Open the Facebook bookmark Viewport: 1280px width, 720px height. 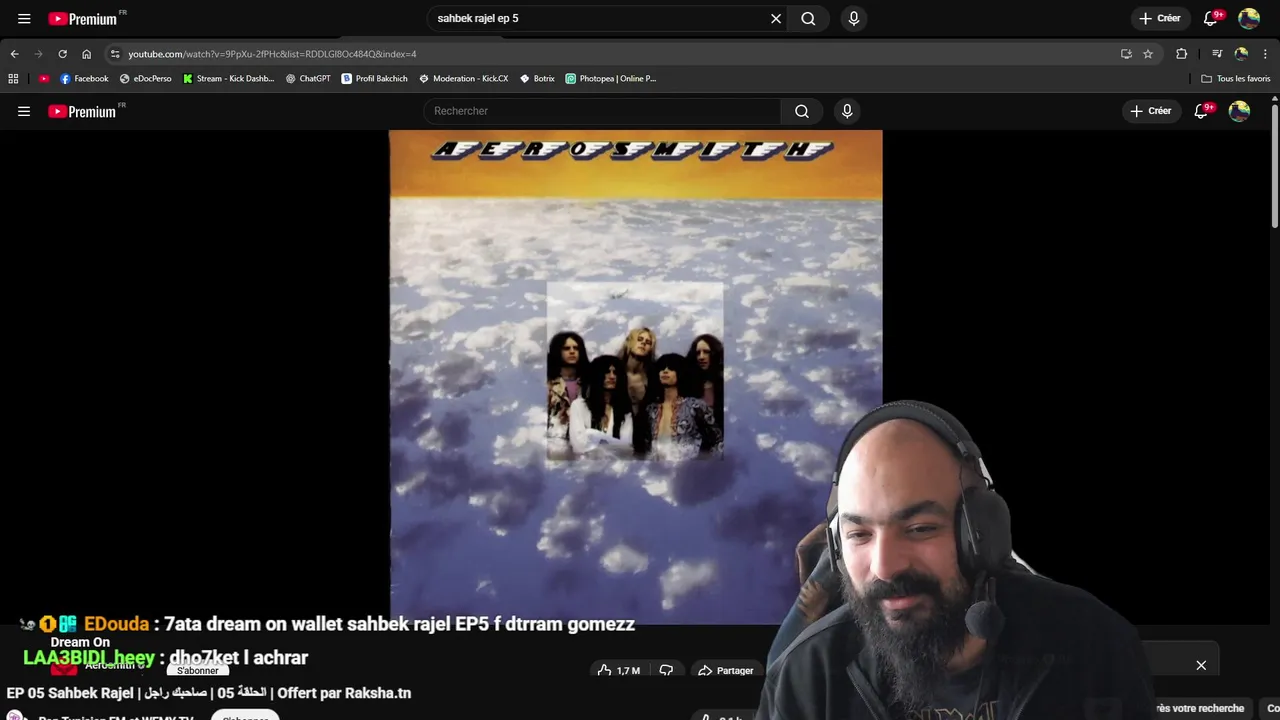tap(84, 78)
